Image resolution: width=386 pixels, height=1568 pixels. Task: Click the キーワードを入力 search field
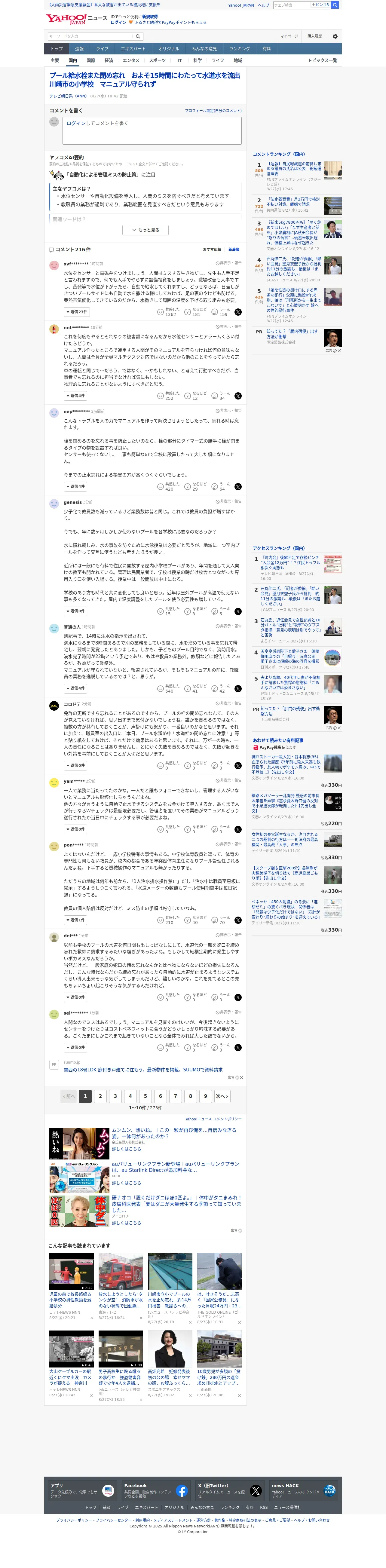(90, 36)
